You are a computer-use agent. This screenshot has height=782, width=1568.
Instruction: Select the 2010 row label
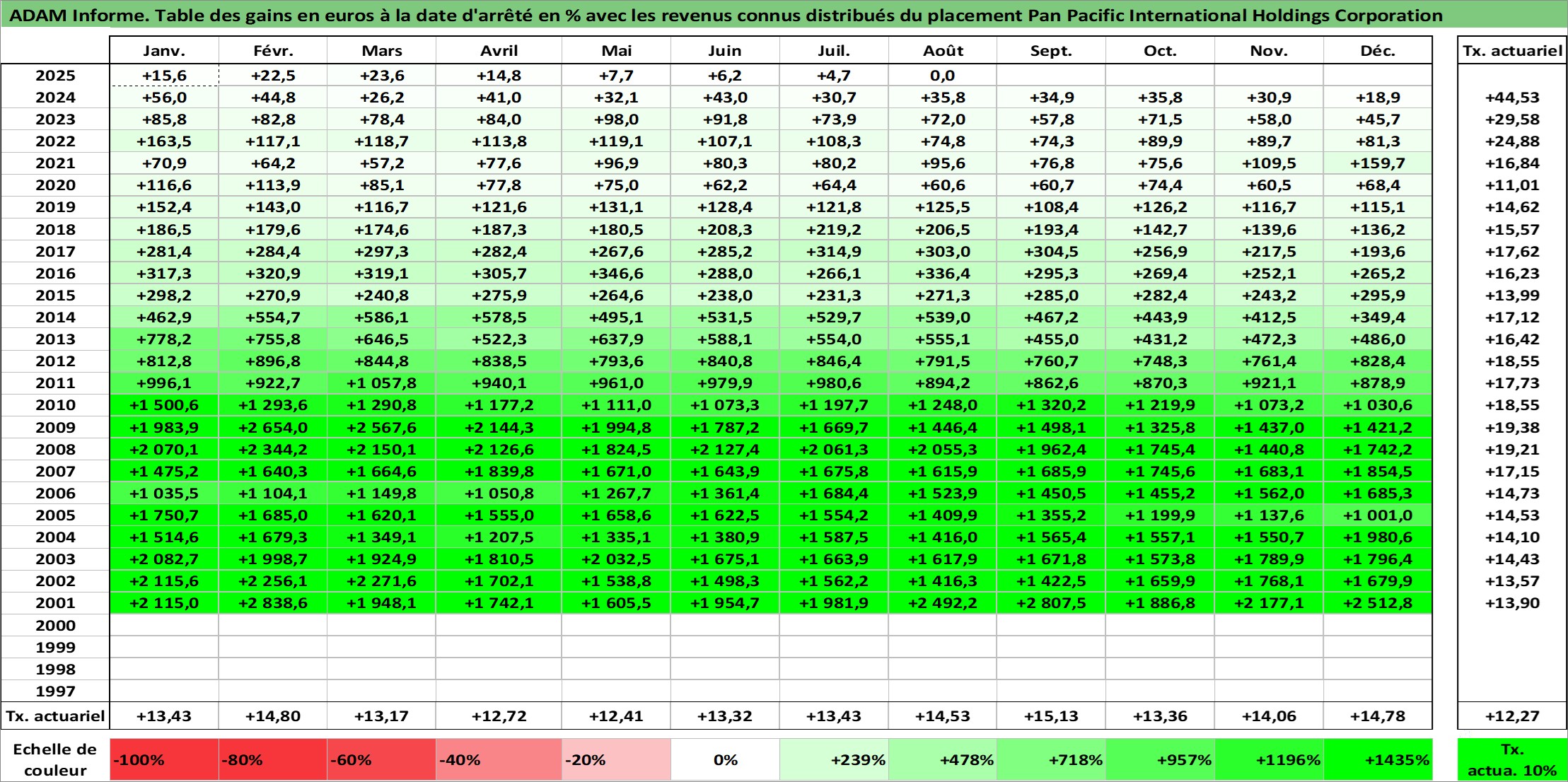(55, 405)
